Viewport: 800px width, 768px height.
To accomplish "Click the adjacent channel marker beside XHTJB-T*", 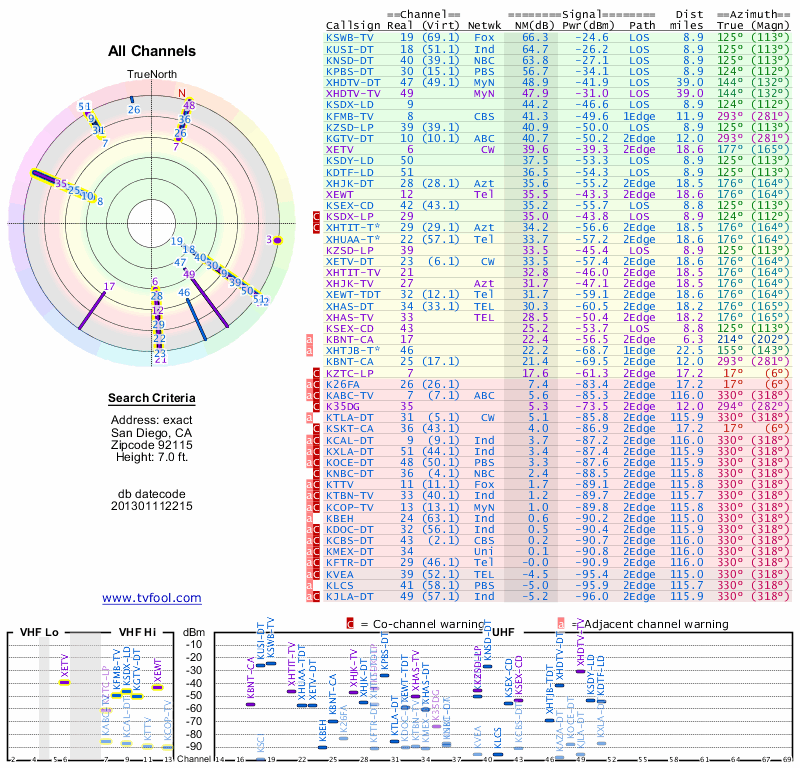I will pos(309,351).
